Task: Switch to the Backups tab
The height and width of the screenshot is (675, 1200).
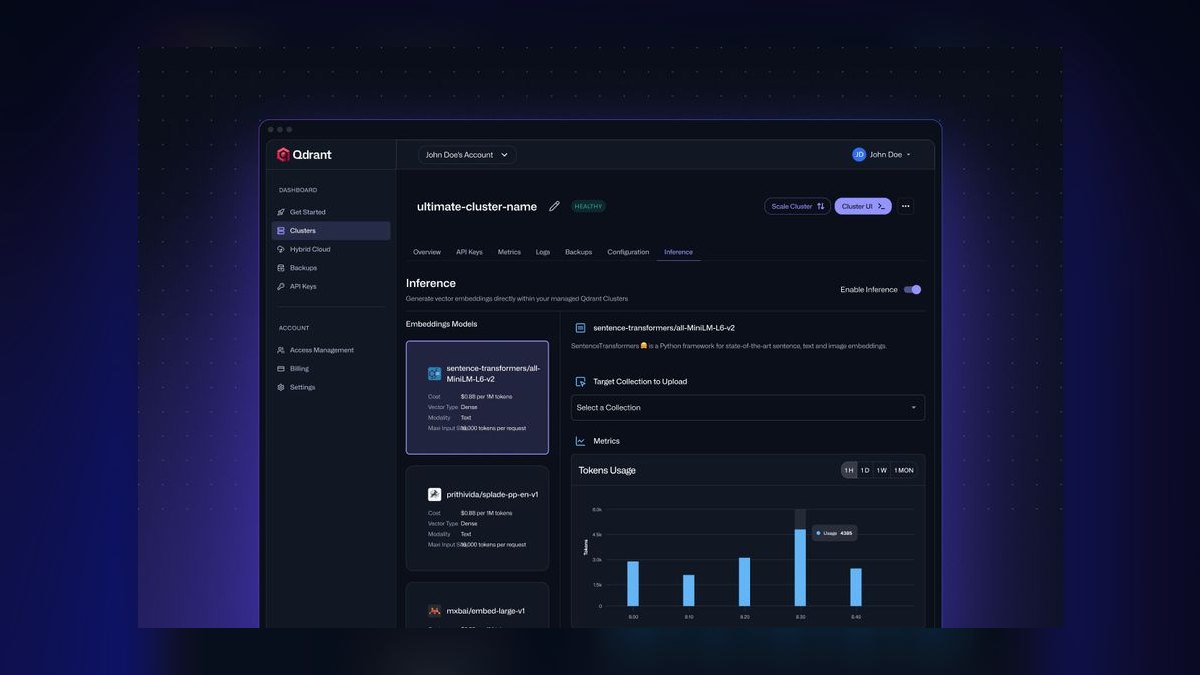Action: tap(578, 252)
